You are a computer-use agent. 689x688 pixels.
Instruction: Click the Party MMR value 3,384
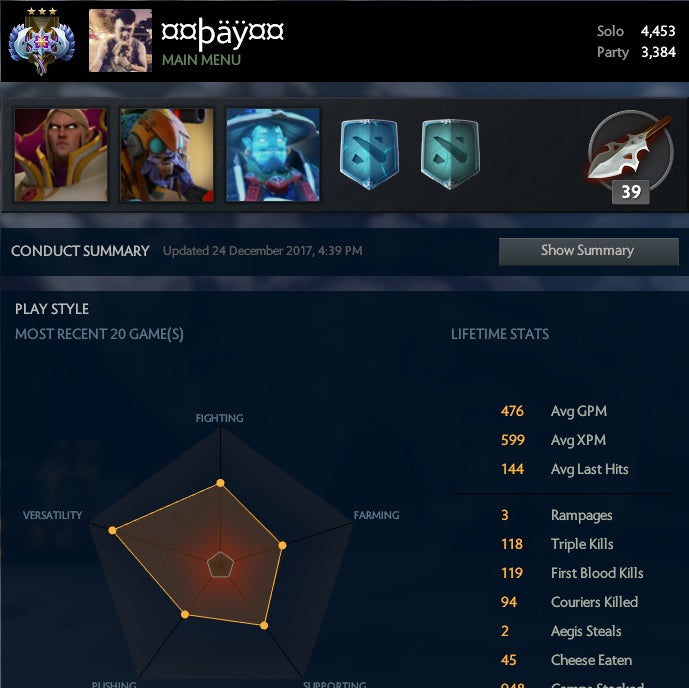pyautogui.click(x=658, y=52)
